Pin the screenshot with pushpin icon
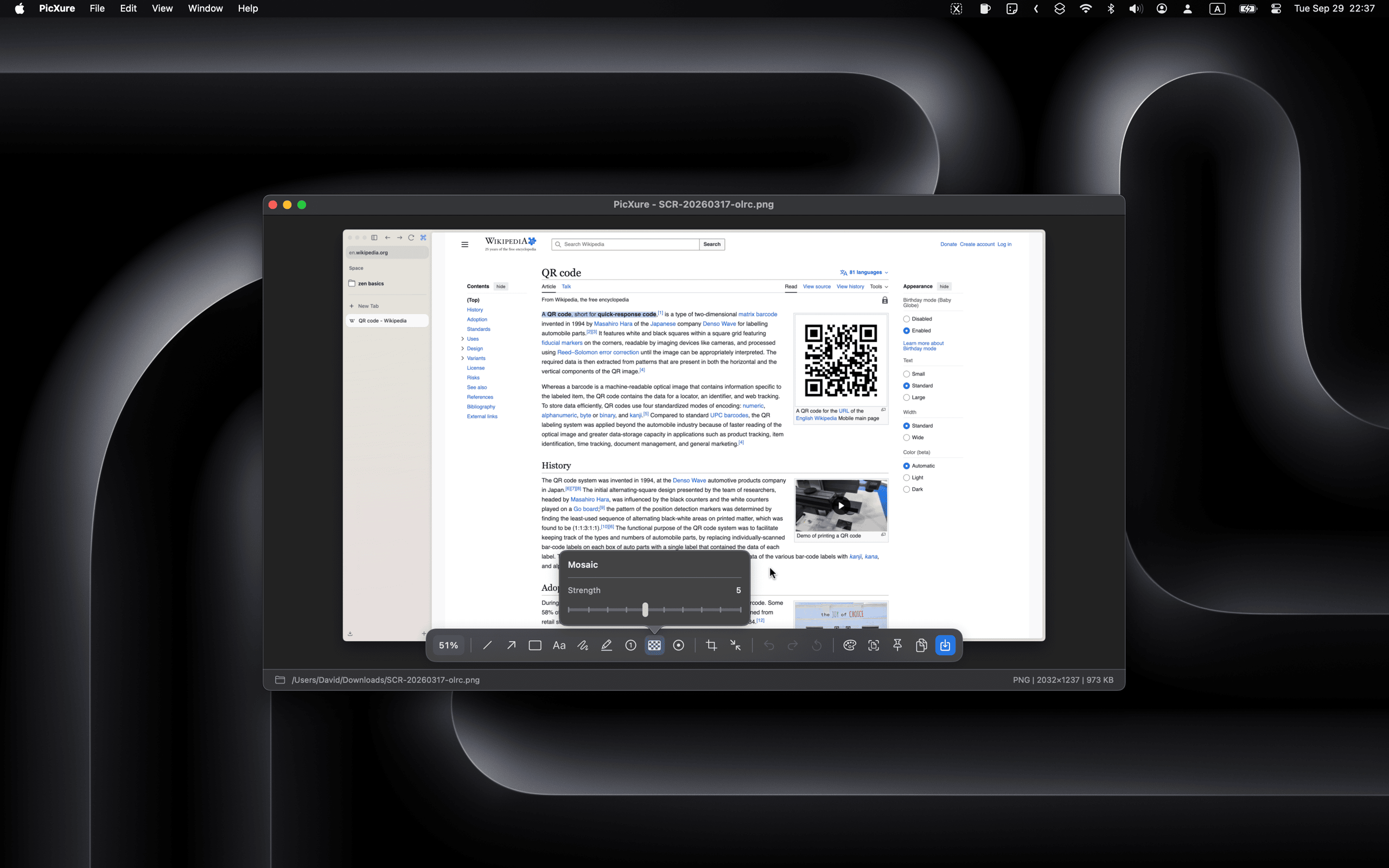 pos(897,645)
